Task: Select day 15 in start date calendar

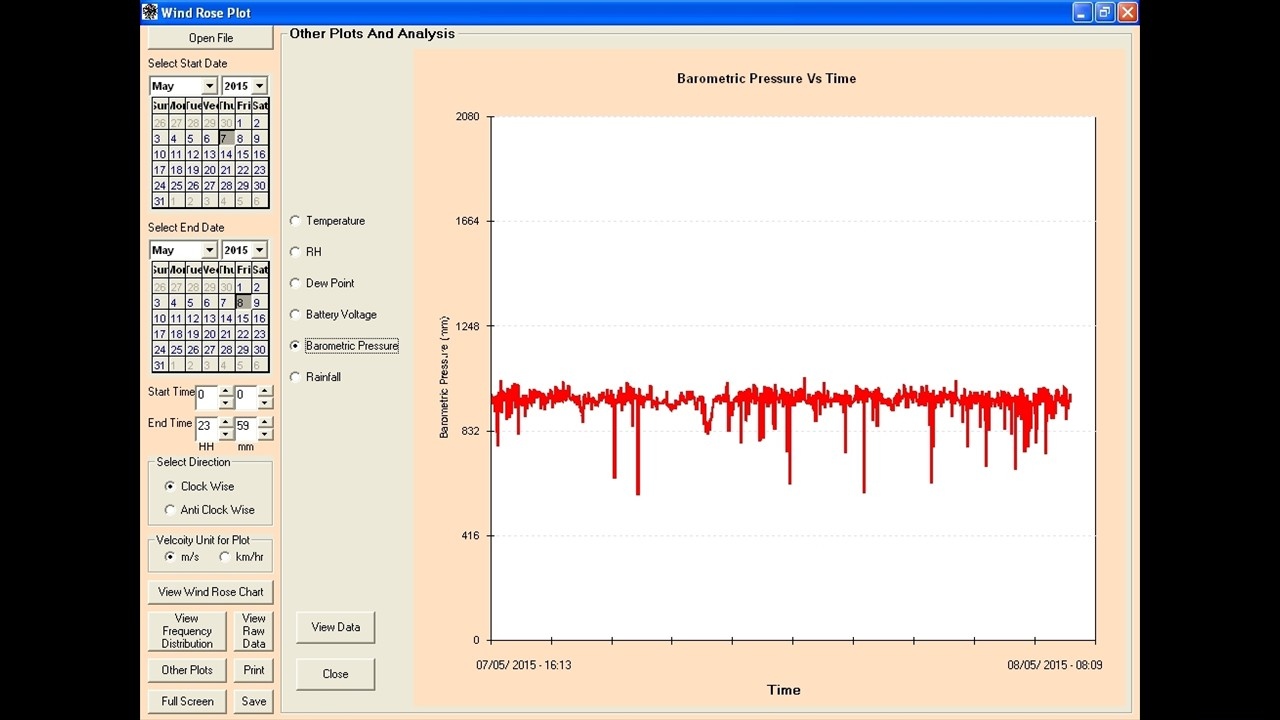Action: pyautogui.click(x=243, y=154)
